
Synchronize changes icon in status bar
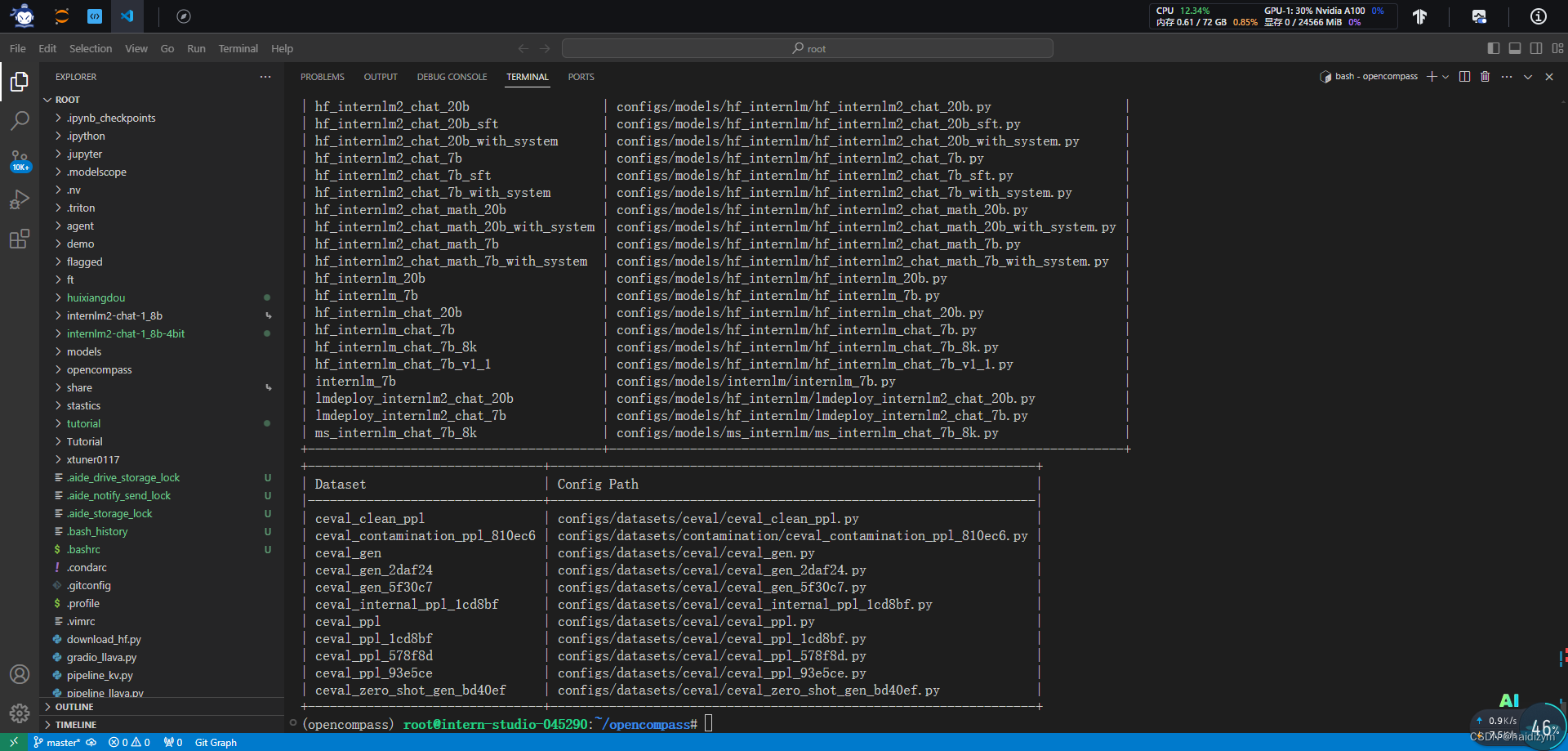pyautogui.click(x=91, y=742)
